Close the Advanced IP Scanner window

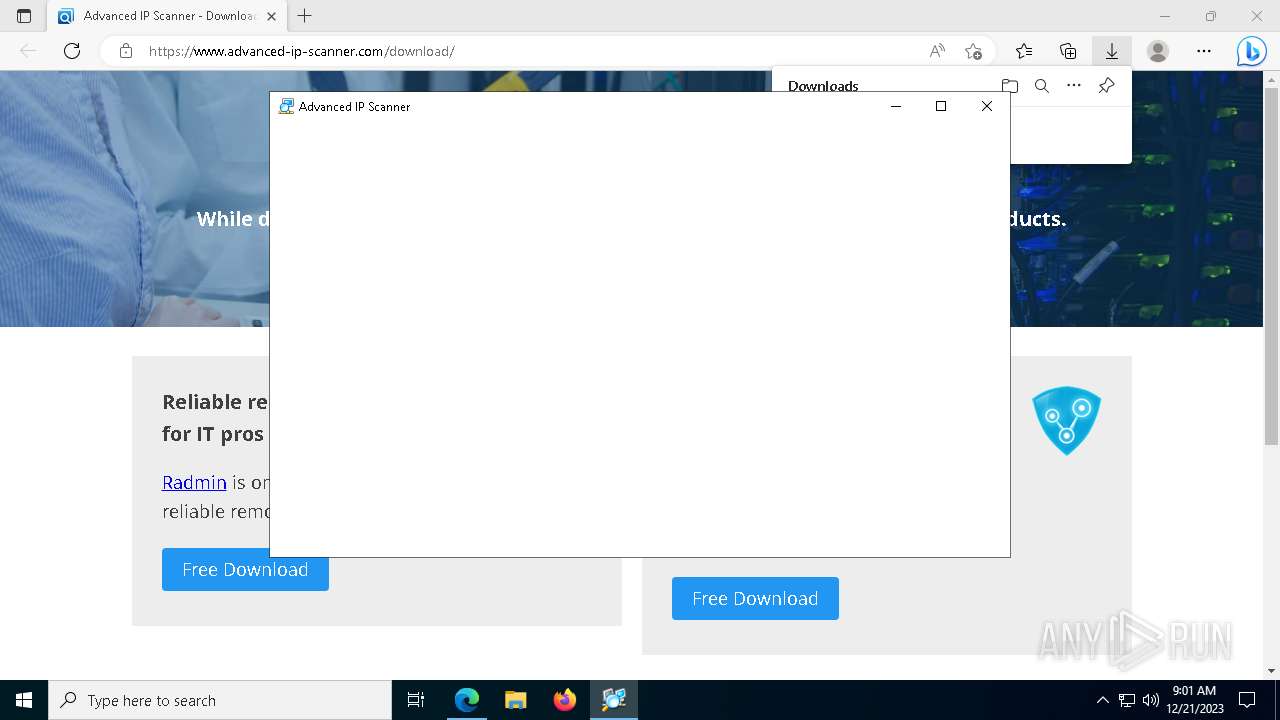coord(987,106)
